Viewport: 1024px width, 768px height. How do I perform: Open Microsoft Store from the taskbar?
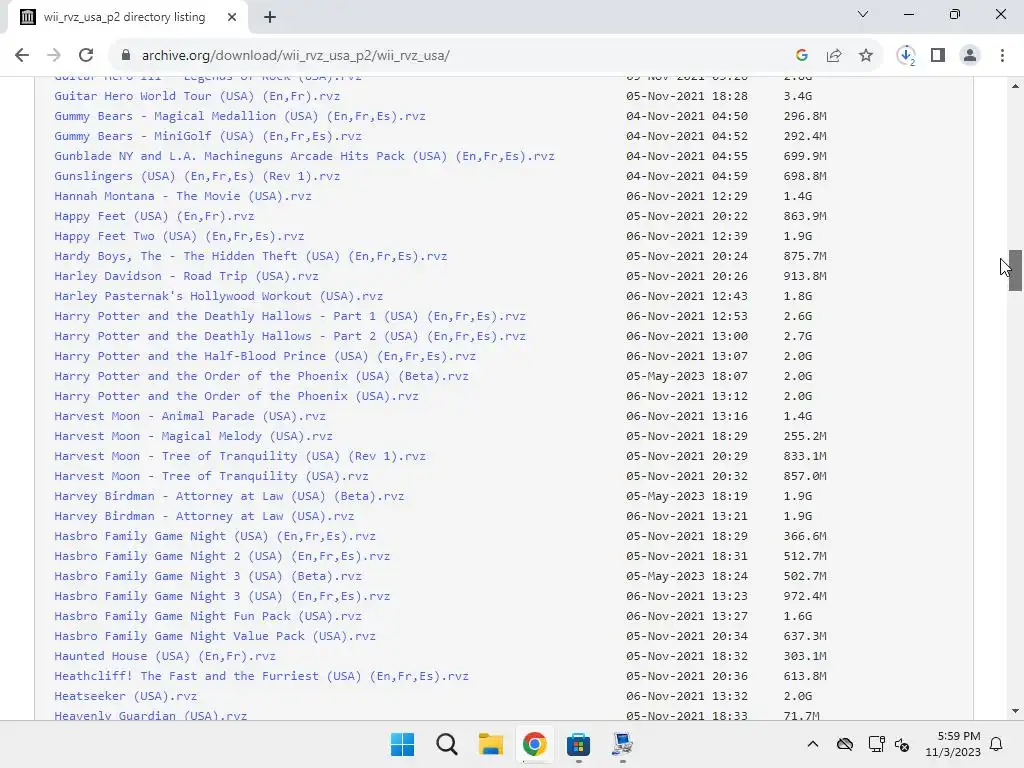tap(579, 744)
